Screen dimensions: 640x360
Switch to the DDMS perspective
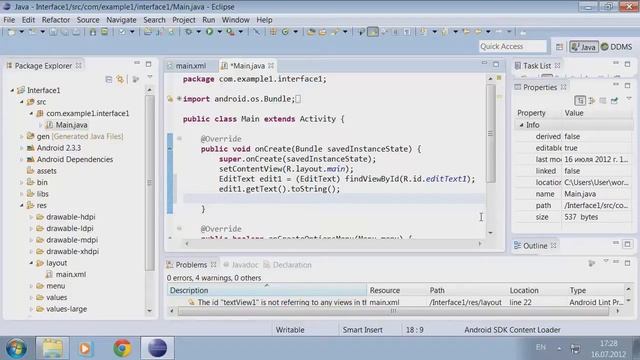[616, 47]
